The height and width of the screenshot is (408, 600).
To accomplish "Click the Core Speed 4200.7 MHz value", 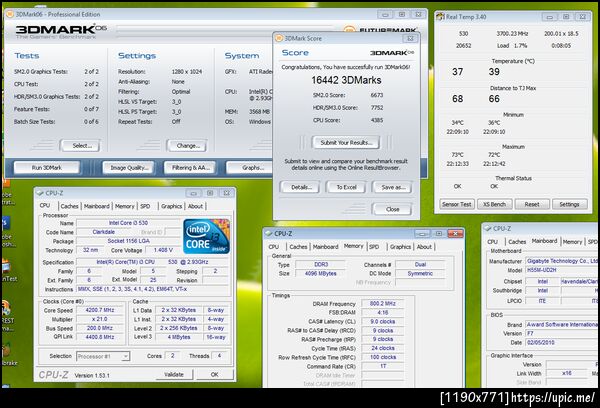I will coord(99,310).
